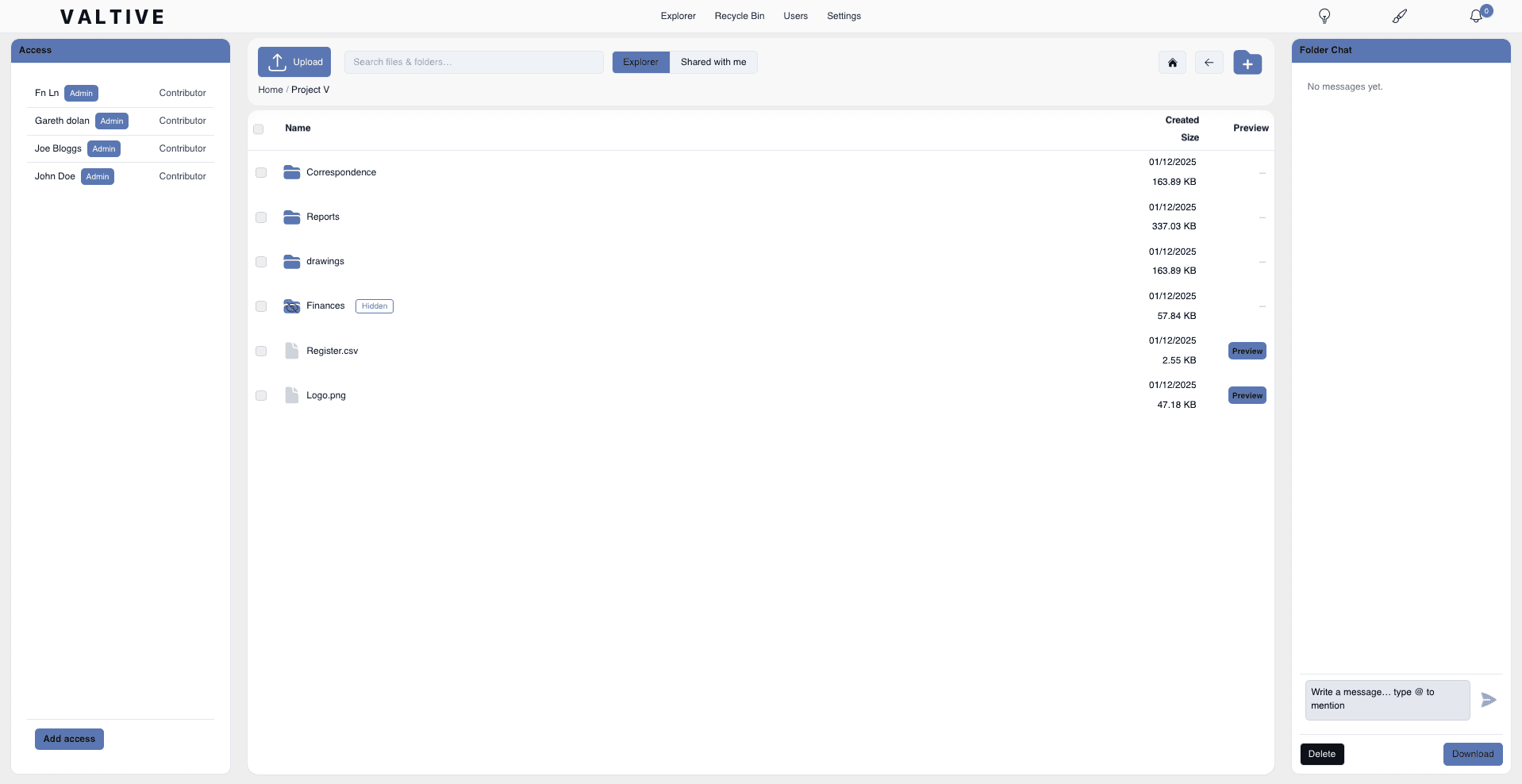Check the Logo.png checkbox
The height and width of the screenshot is (784, 1522).
point(260,395)
